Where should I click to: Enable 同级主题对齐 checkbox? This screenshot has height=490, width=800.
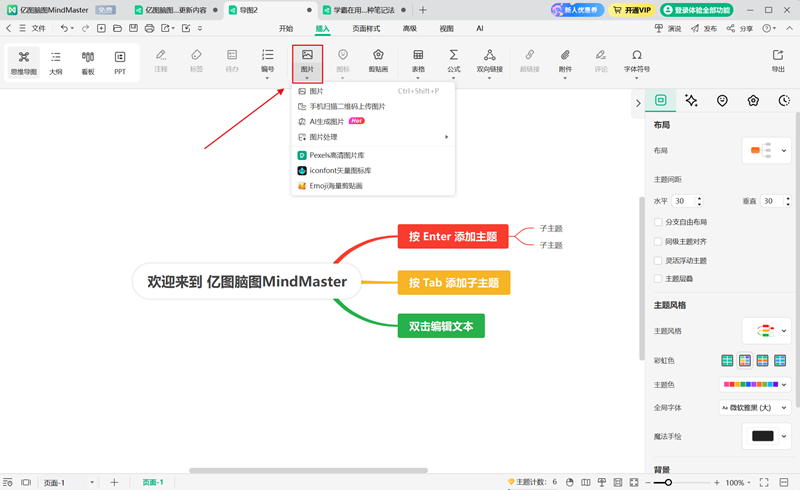(x=658, y=241)
